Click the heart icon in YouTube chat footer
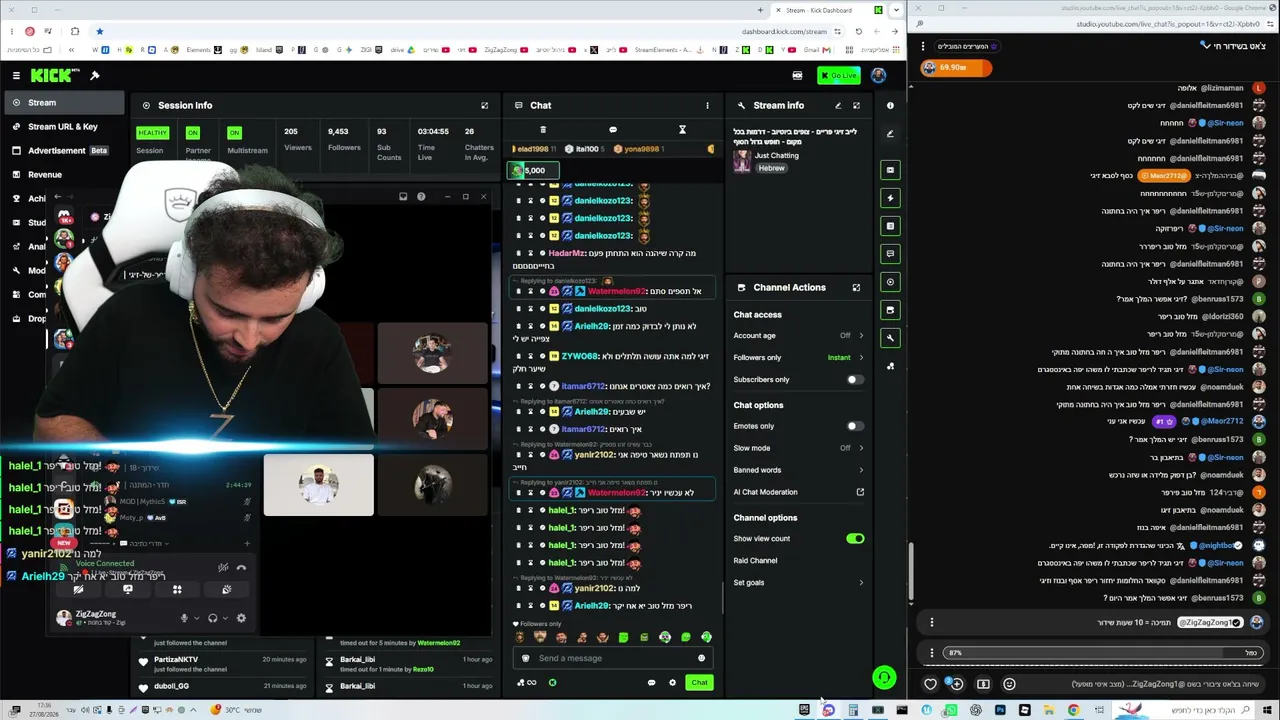 (931, 684)
